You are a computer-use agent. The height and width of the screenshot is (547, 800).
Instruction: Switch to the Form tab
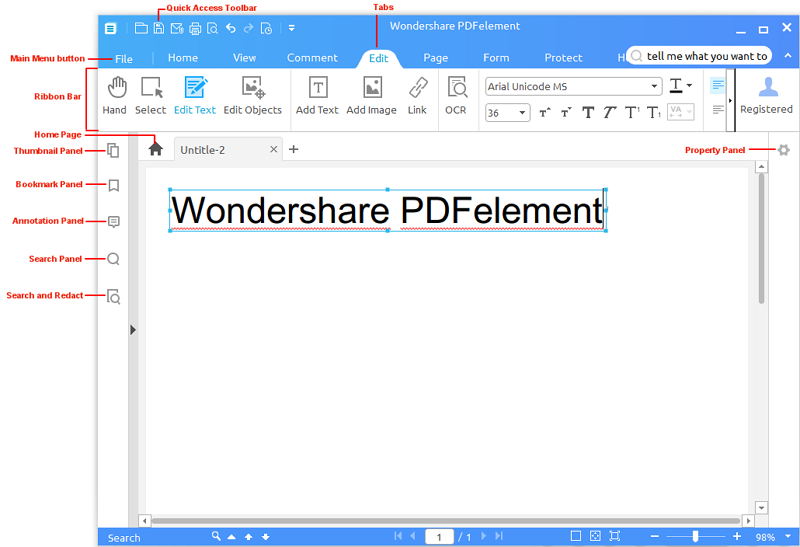(x=496, y=58)
